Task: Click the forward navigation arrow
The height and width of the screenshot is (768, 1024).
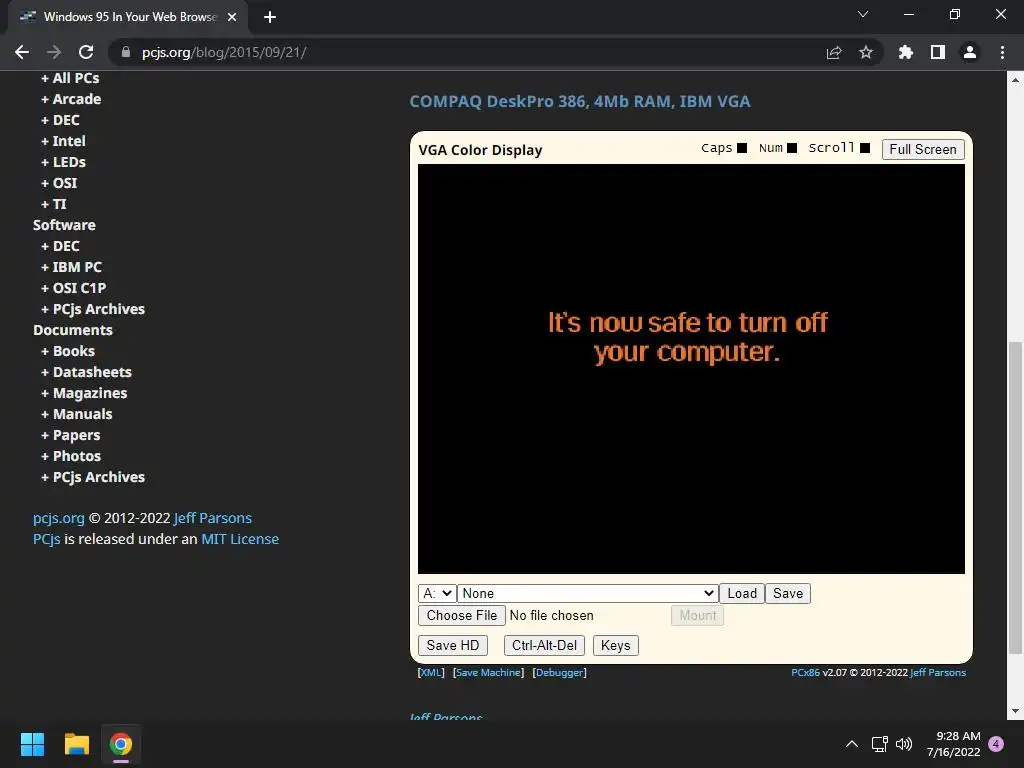Action: tap(54, 52)
